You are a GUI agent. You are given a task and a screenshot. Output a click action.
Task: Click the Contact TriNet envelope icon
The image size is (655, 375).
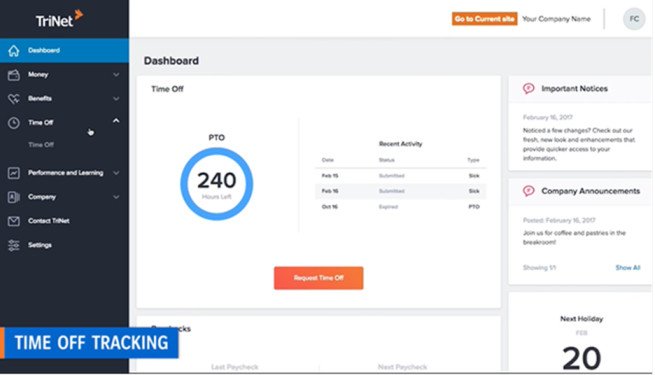(x=14, y=221)
